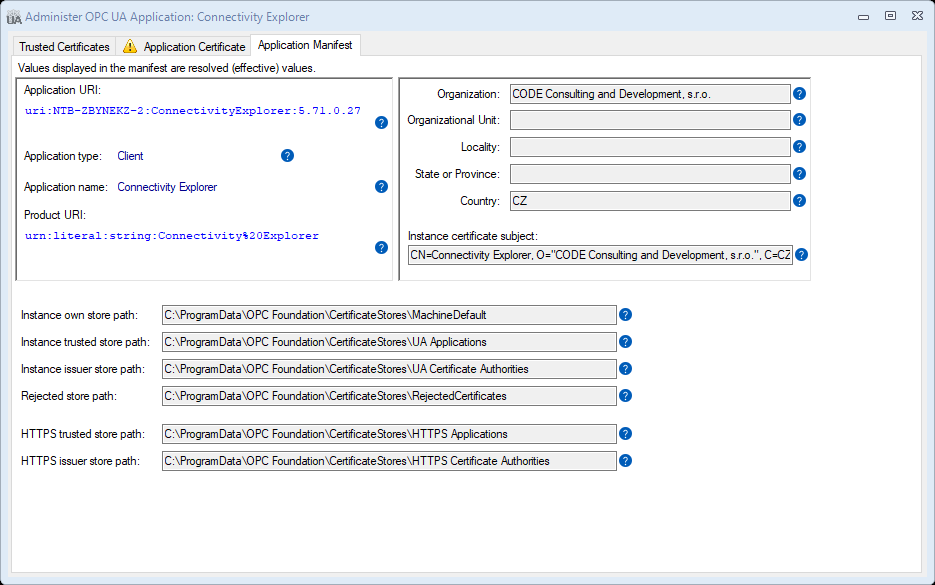This screenshot has width=935, height=585.
Task: Click the 'Values displayed in the manifest' note
Action: point(166,68)
